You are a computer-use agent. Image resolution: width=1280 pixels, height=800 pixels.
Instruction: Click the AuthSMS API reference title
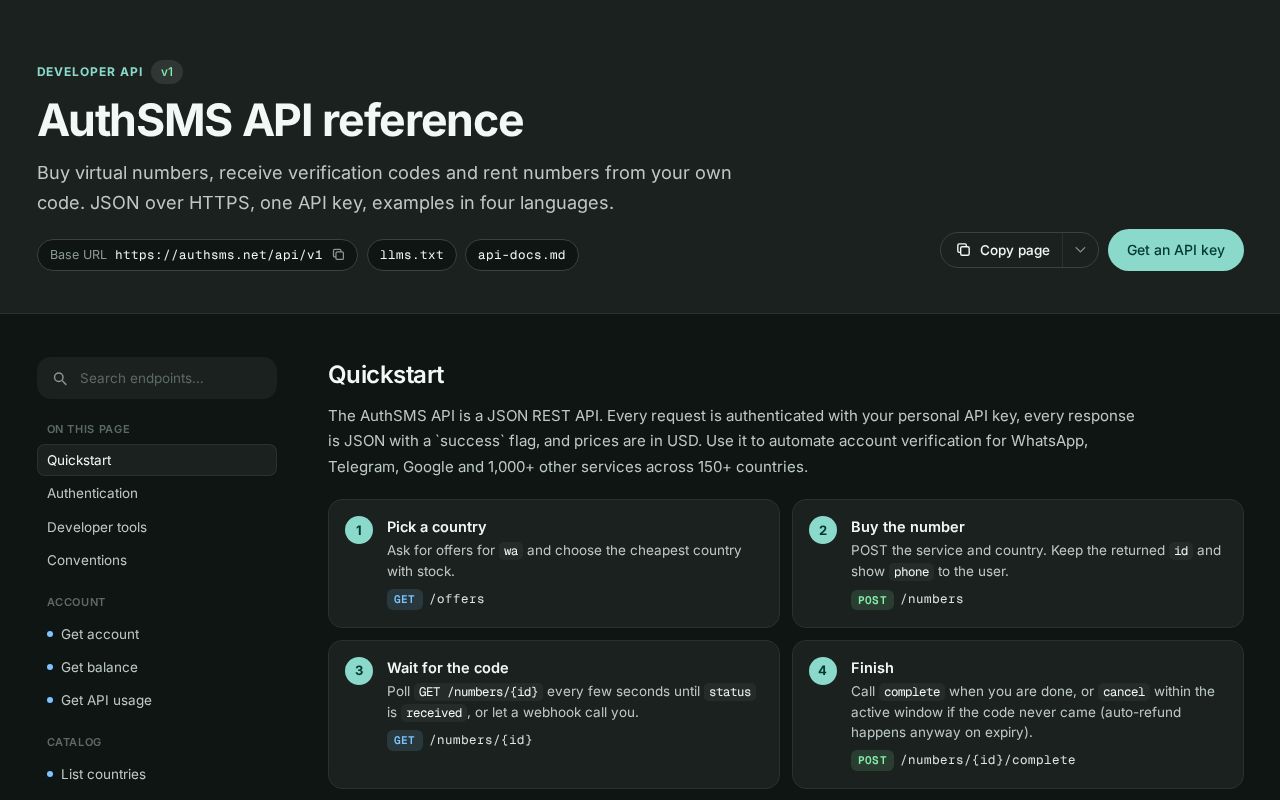280,120
